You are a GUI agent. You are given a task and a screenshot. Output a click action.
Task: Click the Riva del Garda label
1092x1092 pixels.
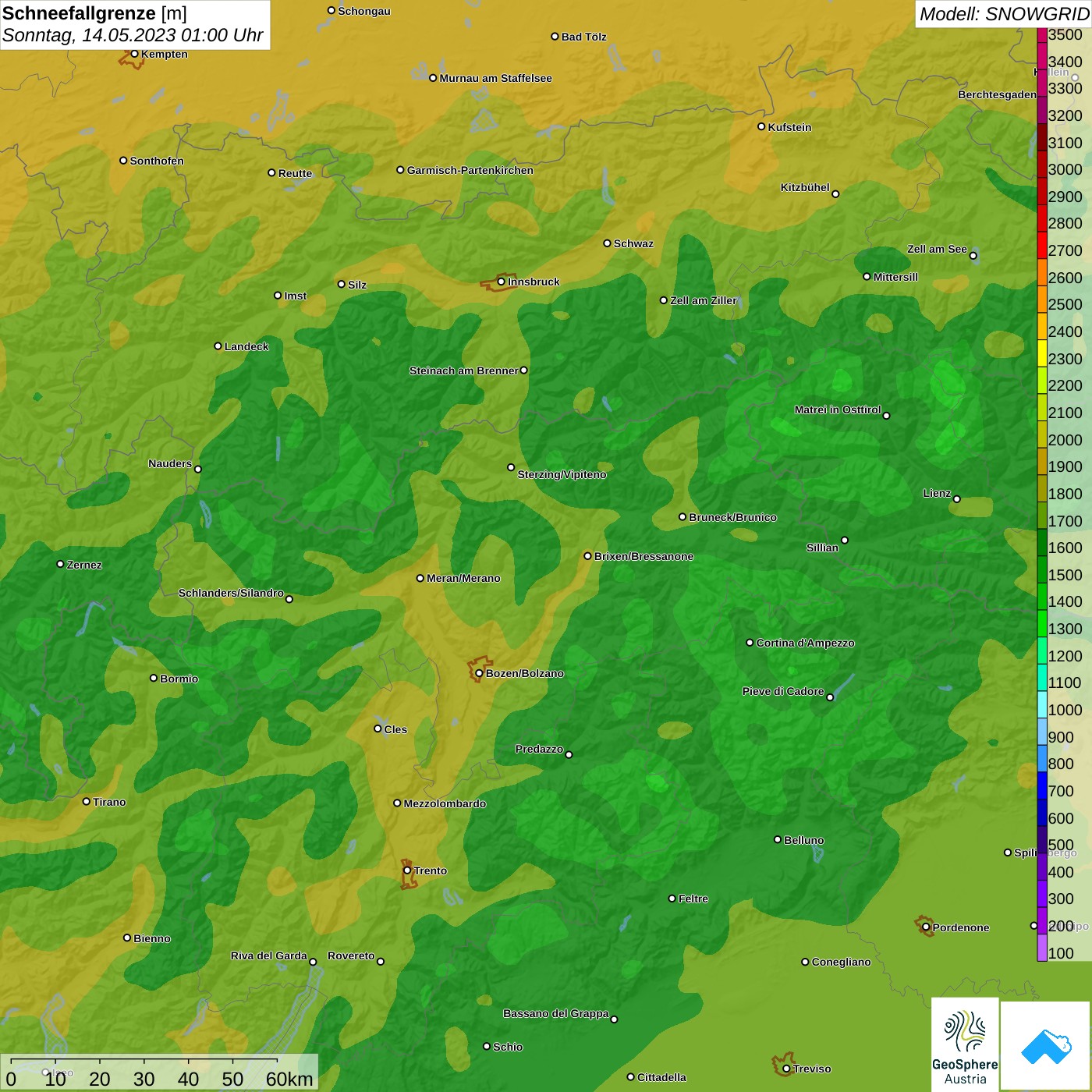point(269,955)
